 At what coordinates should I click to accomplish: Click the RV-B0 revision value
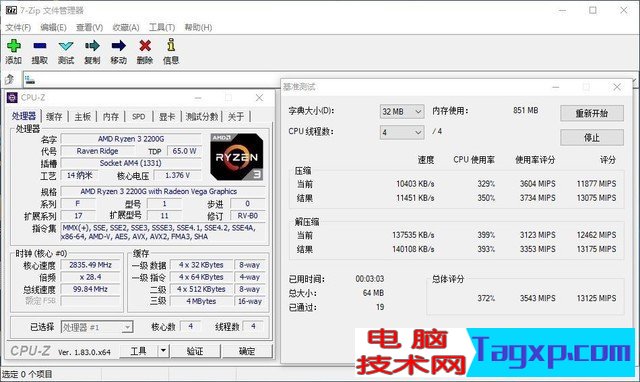click(248, 215)
